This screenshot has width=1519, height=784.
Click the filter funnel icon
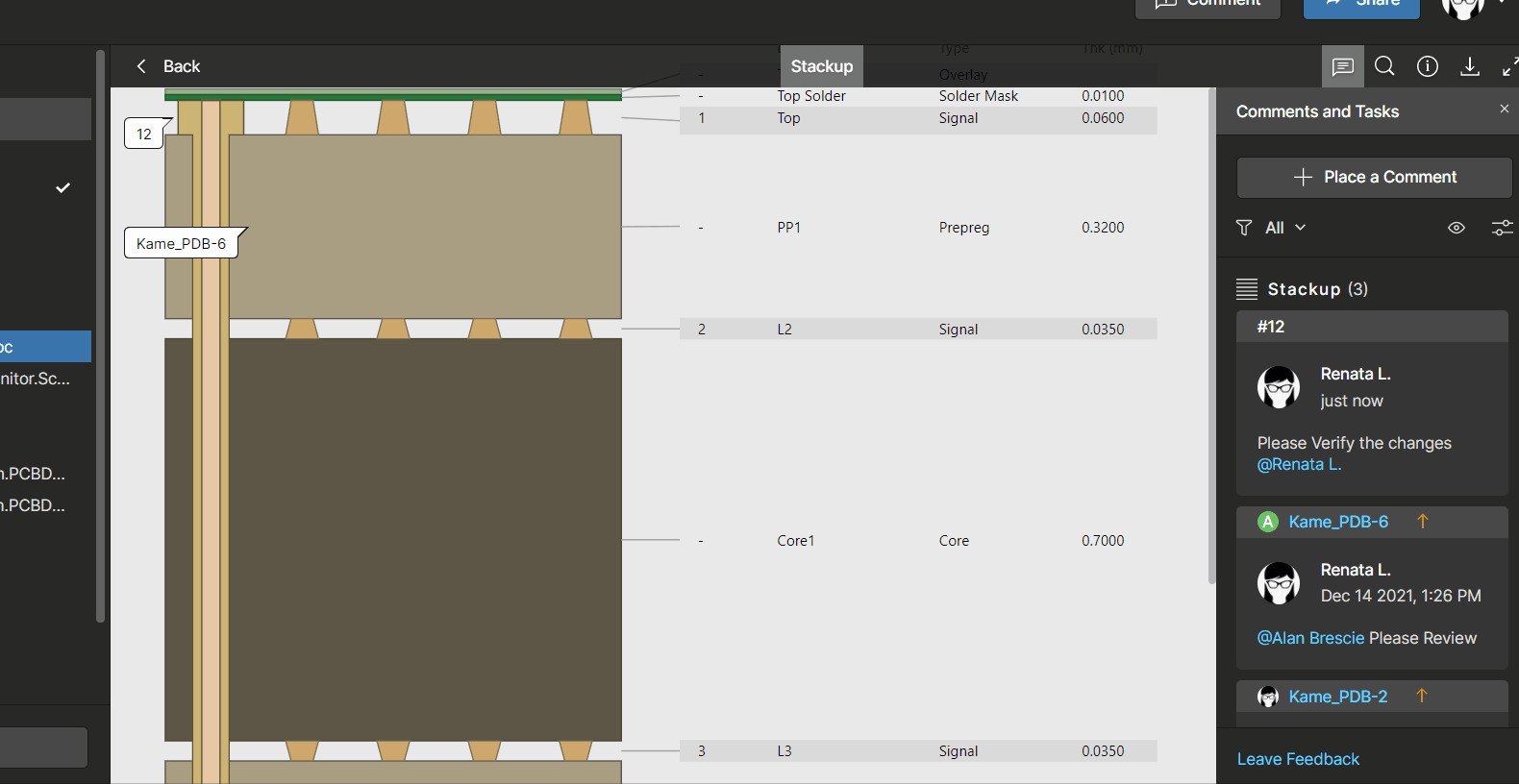[1244, 228]
